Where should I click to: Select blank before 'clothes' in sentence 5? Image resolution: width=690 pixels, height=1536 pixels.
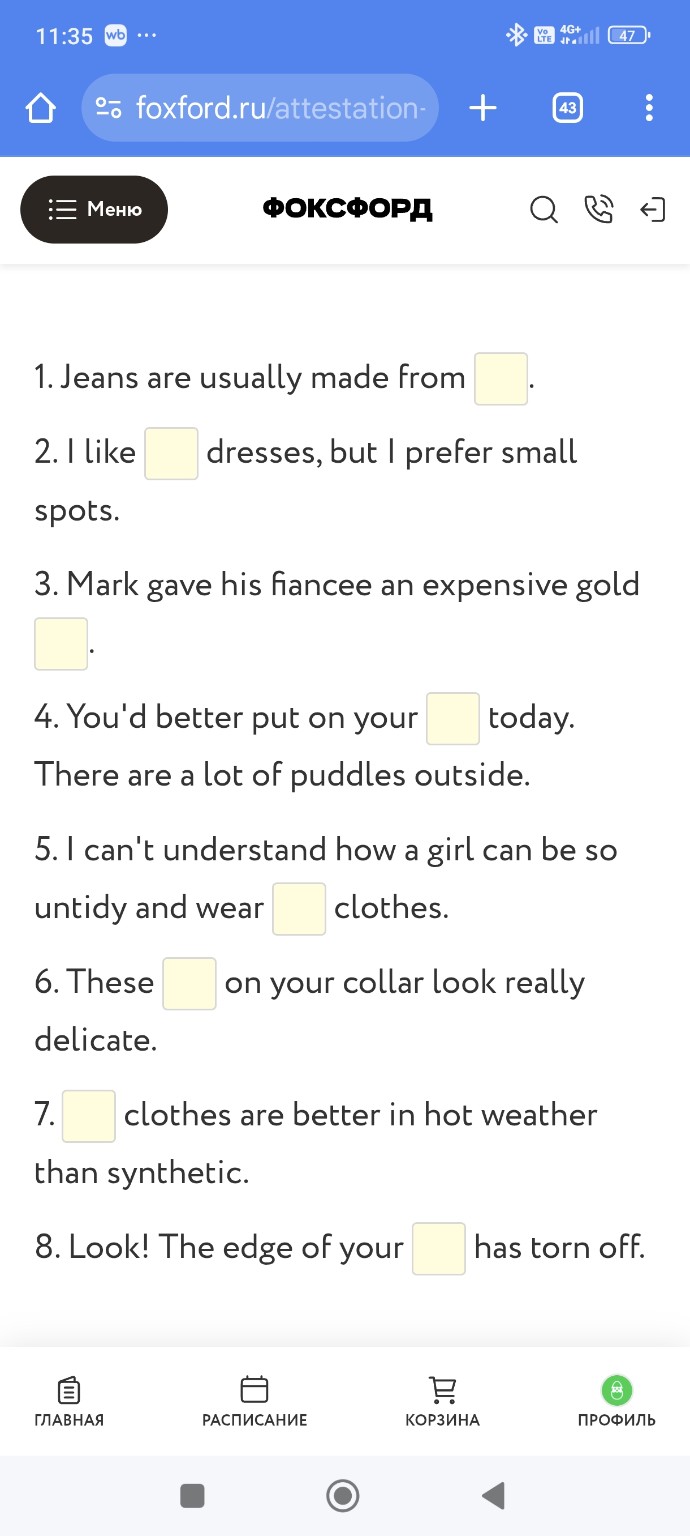pos(299,908)
